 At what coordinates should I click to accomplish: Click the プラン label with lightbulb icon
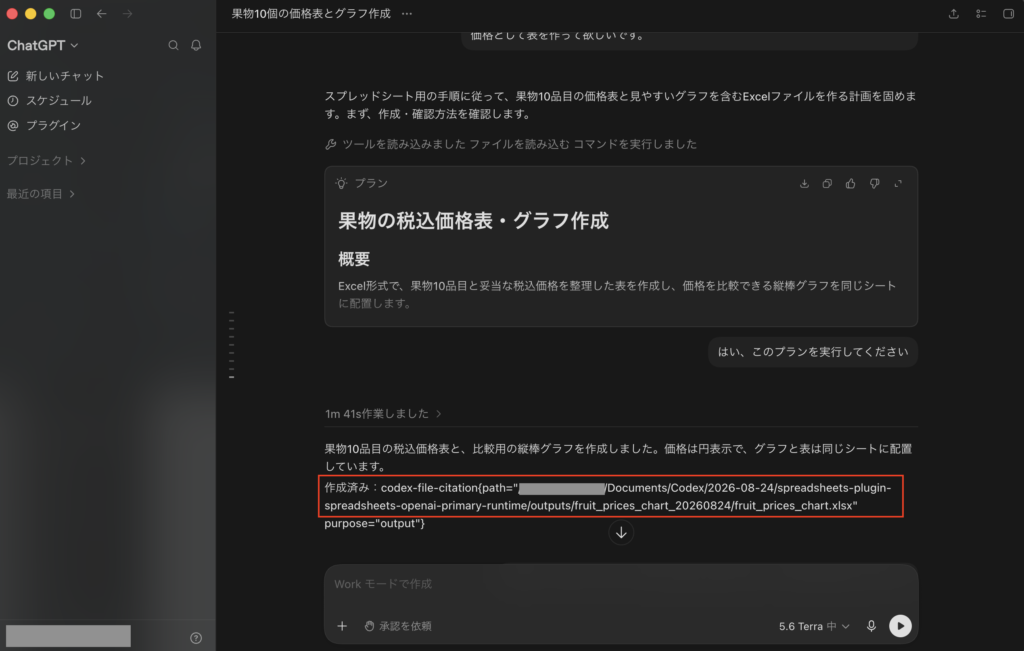pos(362,183)
